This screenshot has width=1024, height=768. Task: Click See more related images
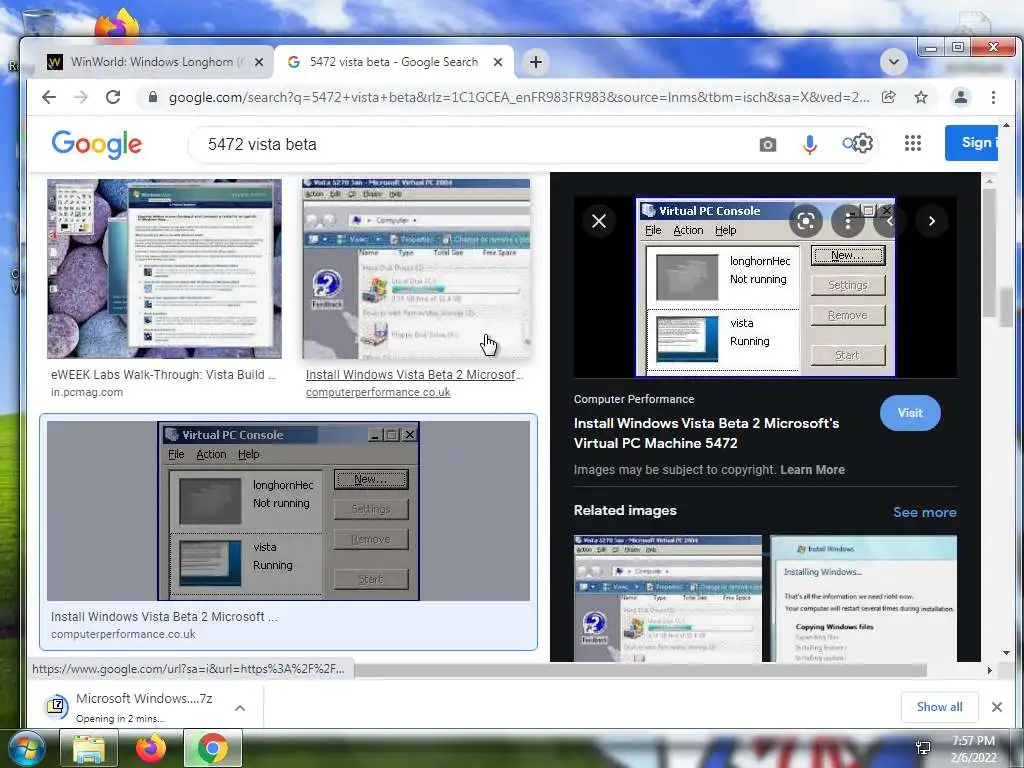tap(925, 512)
